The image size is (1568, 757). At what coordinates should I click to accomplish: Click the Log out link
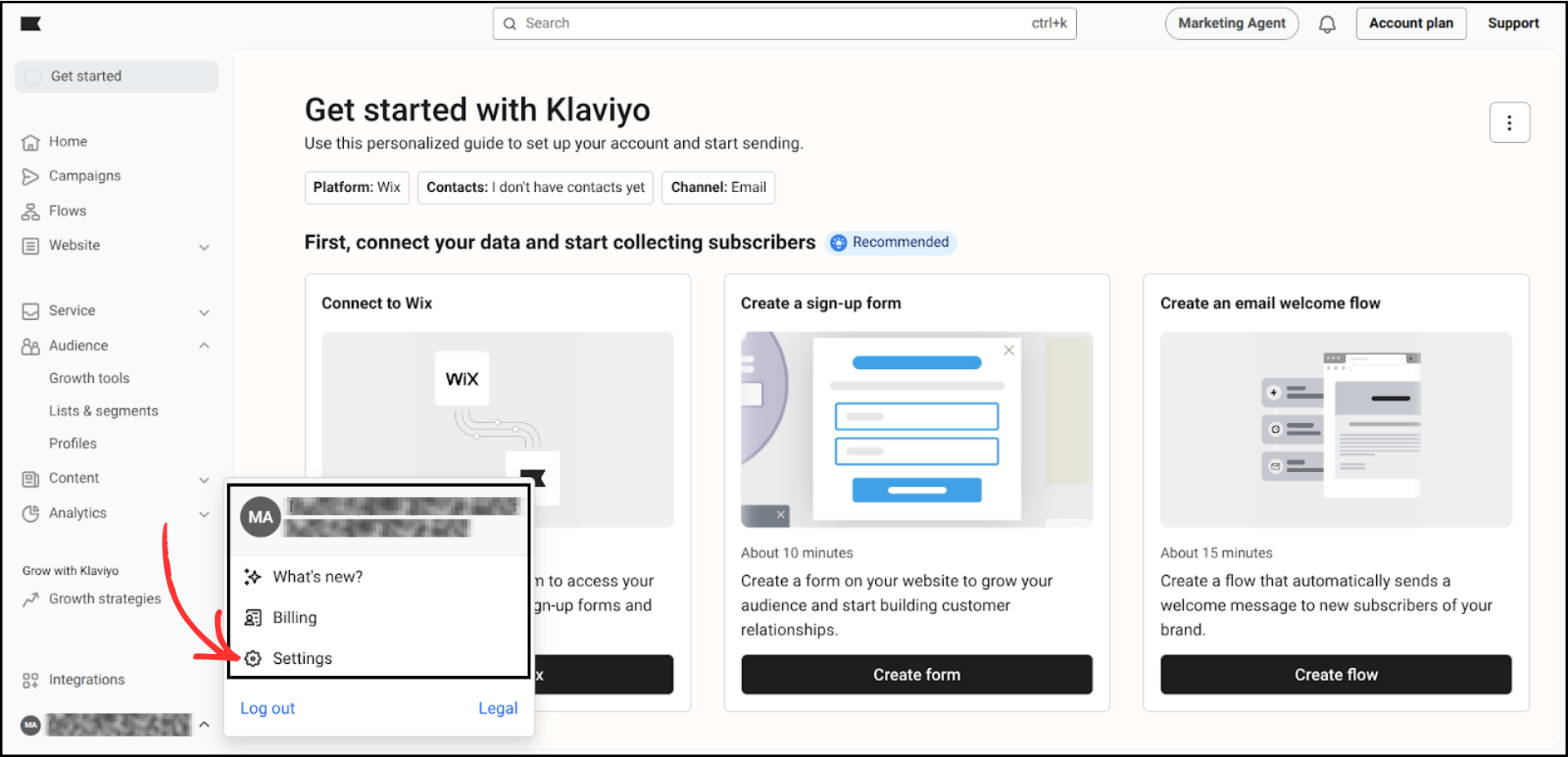coord(267,708)
